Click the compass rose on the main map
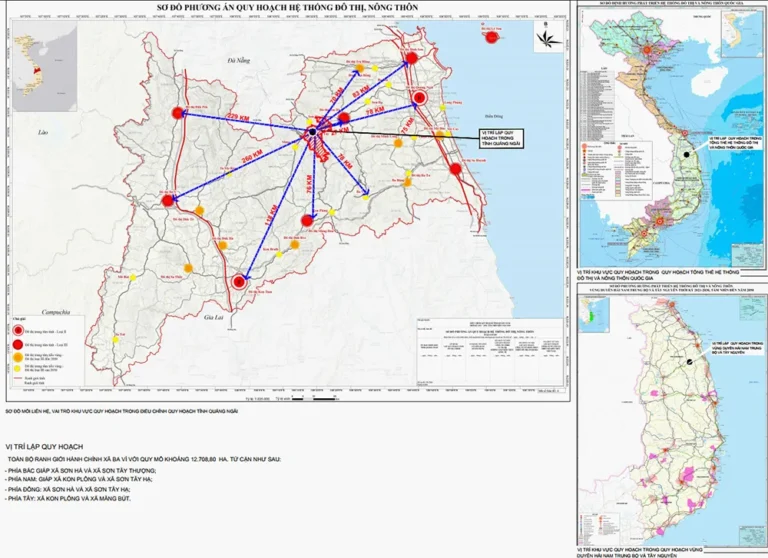Screen dimensions: 768x558 pyautogui.click(x=548, y=37)
